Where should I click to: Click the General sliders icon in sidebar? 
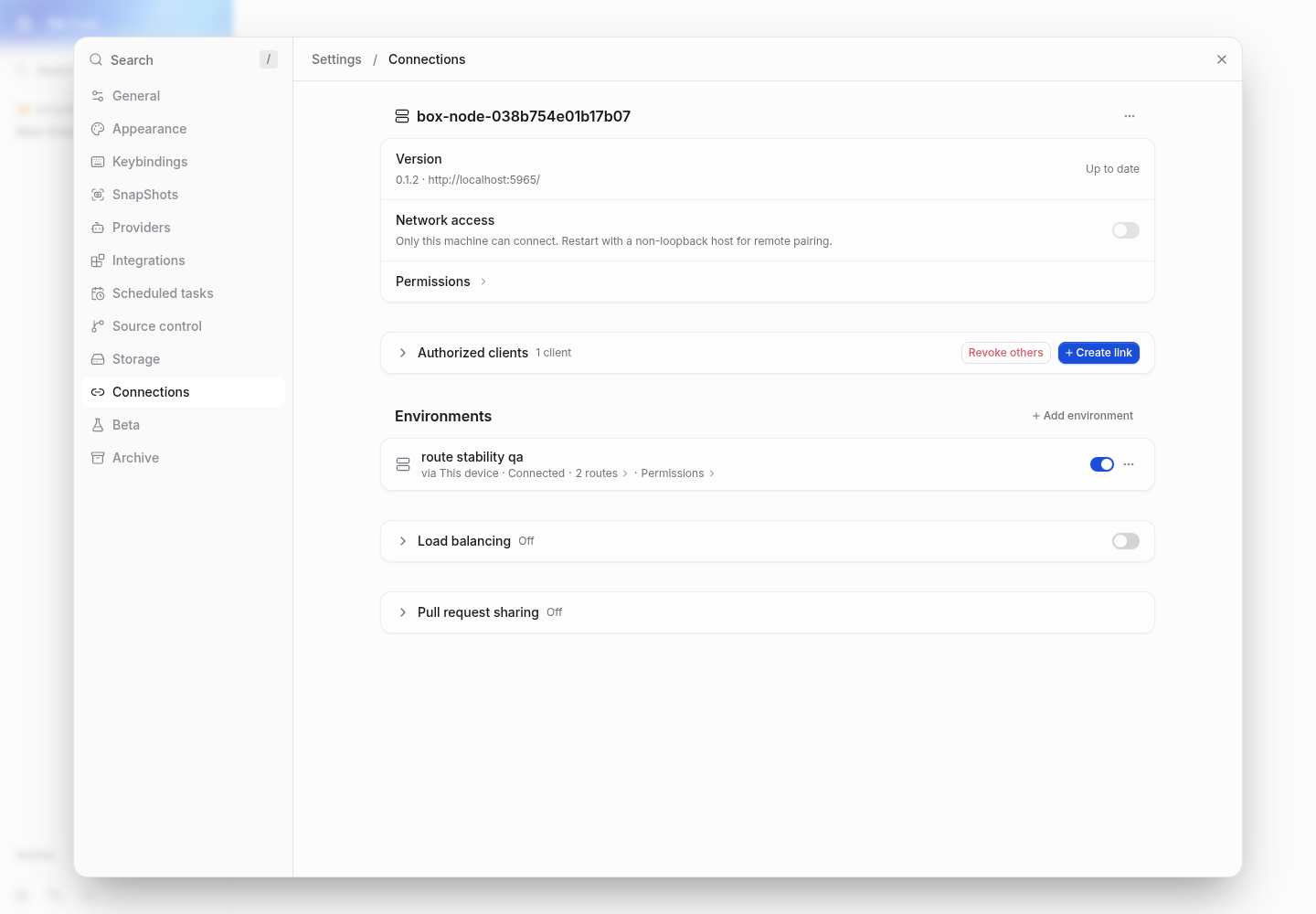(98, 96)
